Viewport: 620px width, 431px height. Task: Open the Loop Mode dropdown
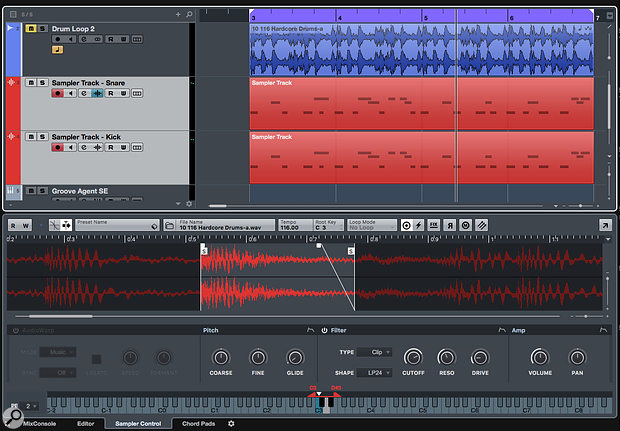pos(372,225)
